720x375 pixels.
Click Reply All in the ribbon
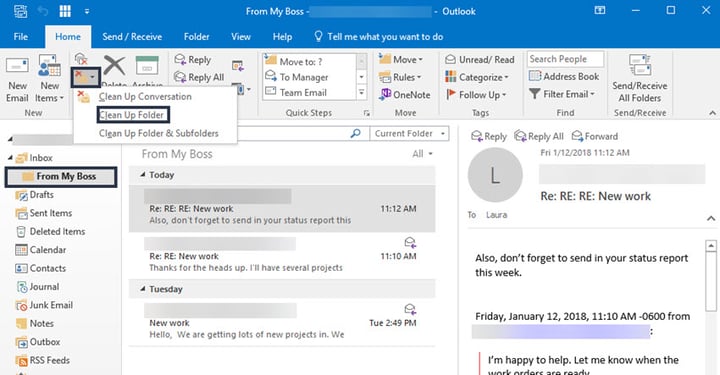(199, 77)
